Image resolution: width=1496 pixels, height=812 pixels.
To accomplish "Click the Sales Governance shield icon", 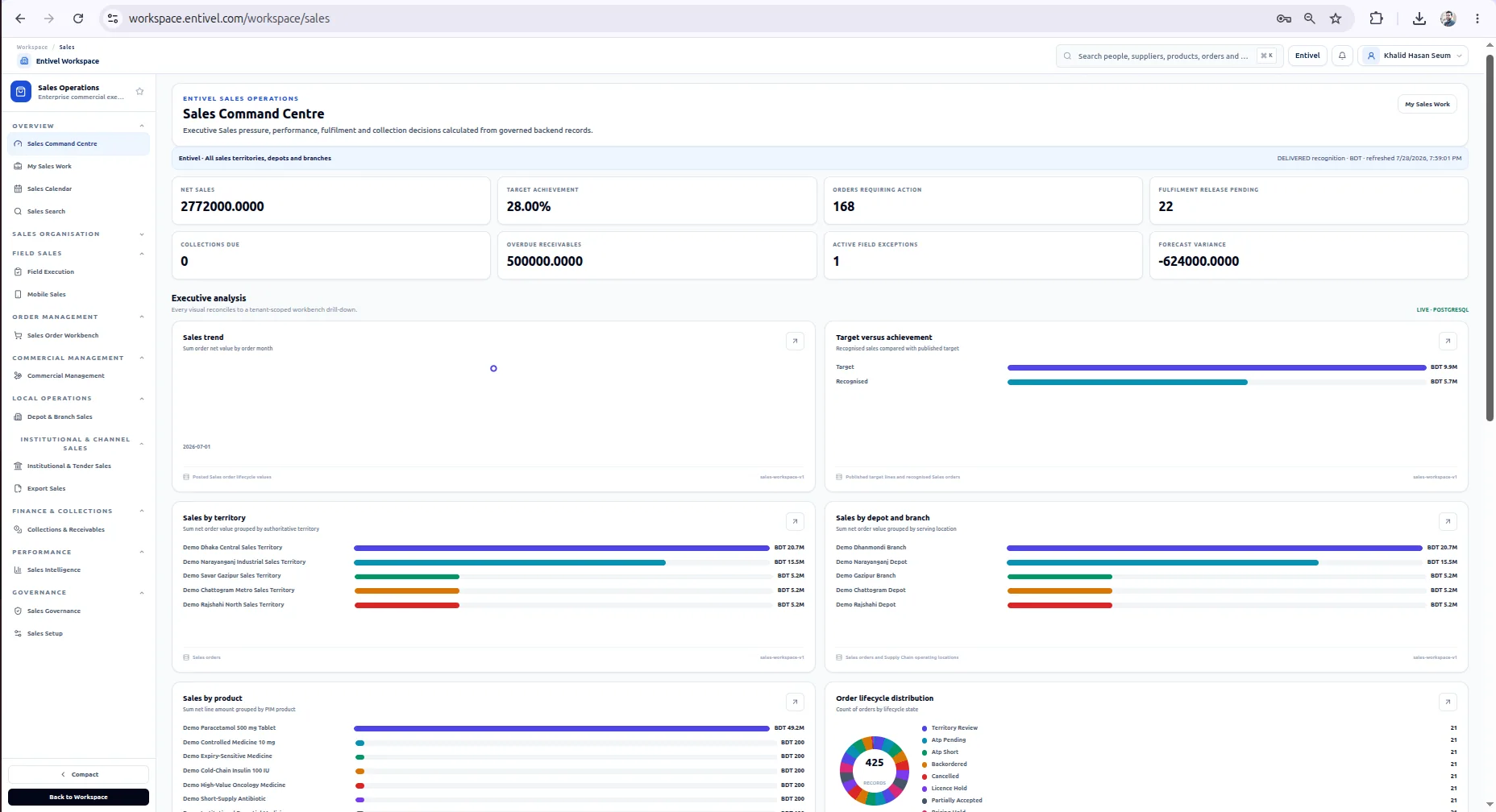I will coord(18,611).
